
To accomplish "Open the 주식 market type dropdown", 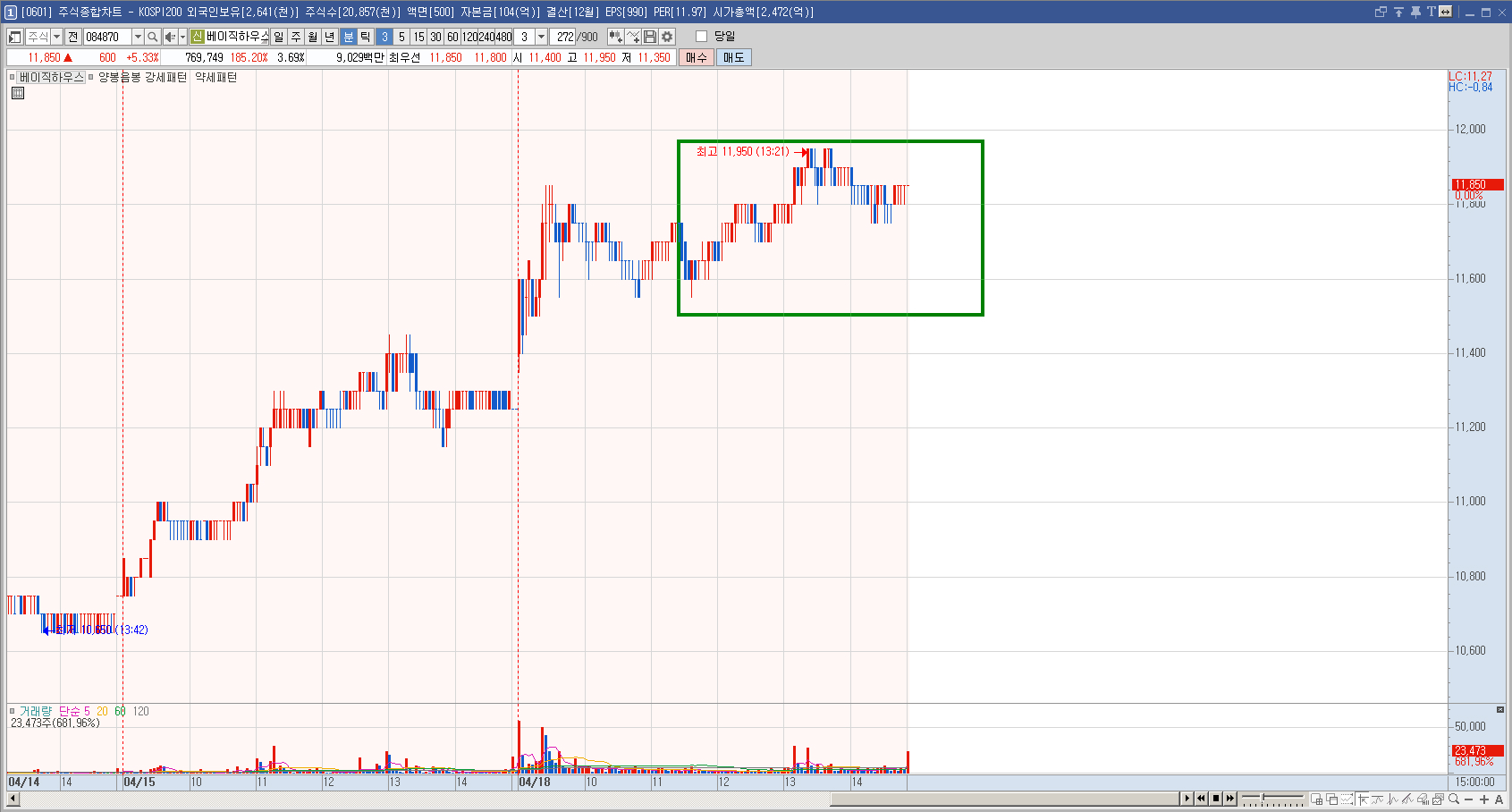I will coord(56,37).
